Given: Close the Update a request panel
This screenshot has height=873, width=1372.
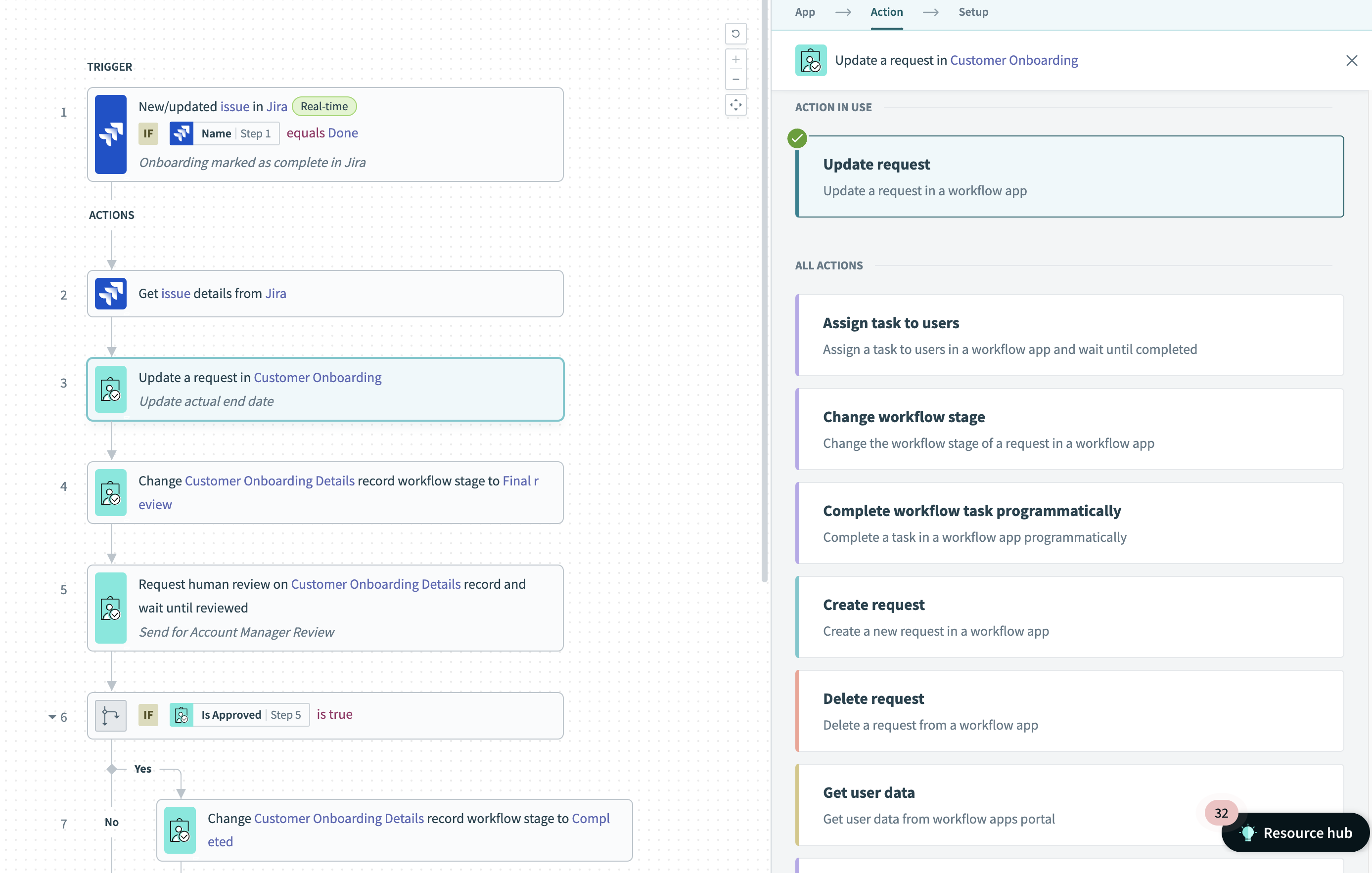Looking at the screenshot, I should point(1352,60).
